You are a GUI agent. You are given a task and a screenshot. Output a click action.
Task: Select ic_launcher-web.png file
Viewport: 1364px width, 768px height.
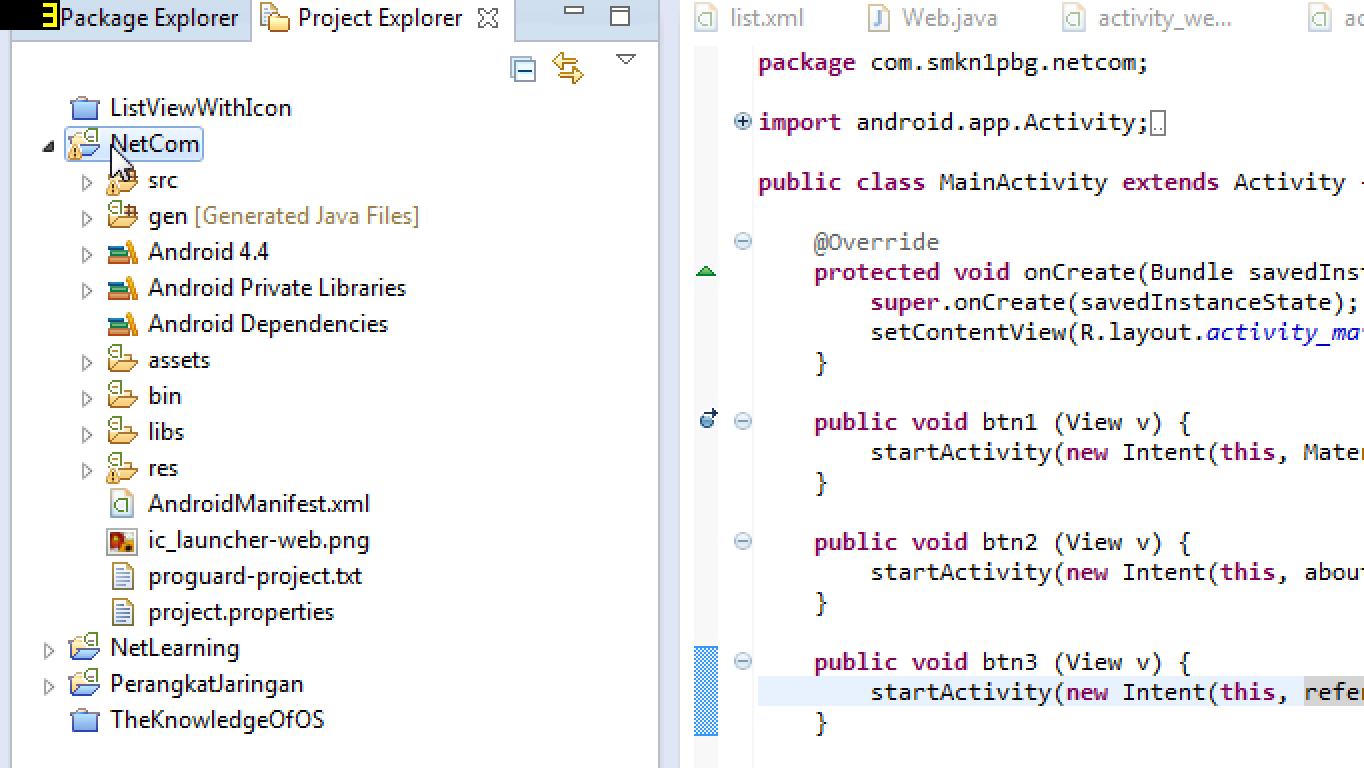[x=259, y=540]
